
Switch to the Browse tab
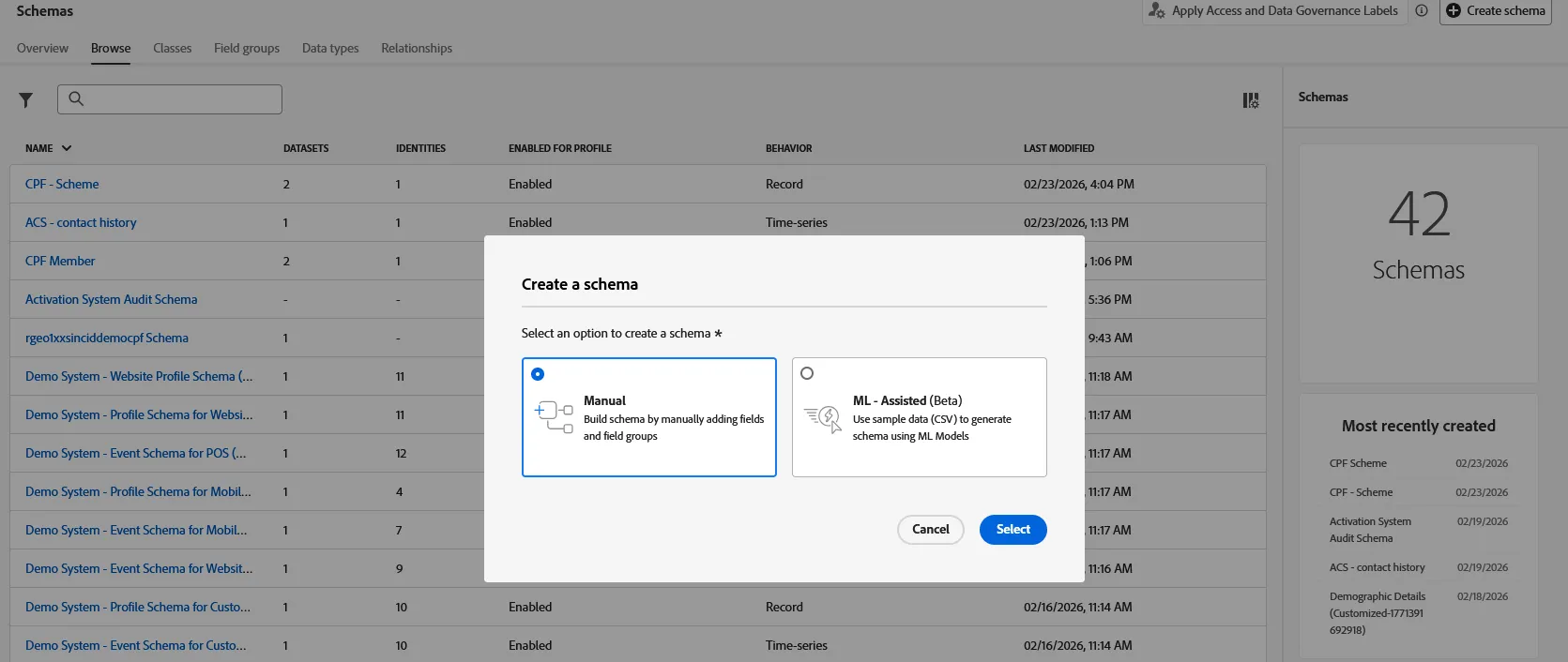pyautogui.click(x=111, y=48)
